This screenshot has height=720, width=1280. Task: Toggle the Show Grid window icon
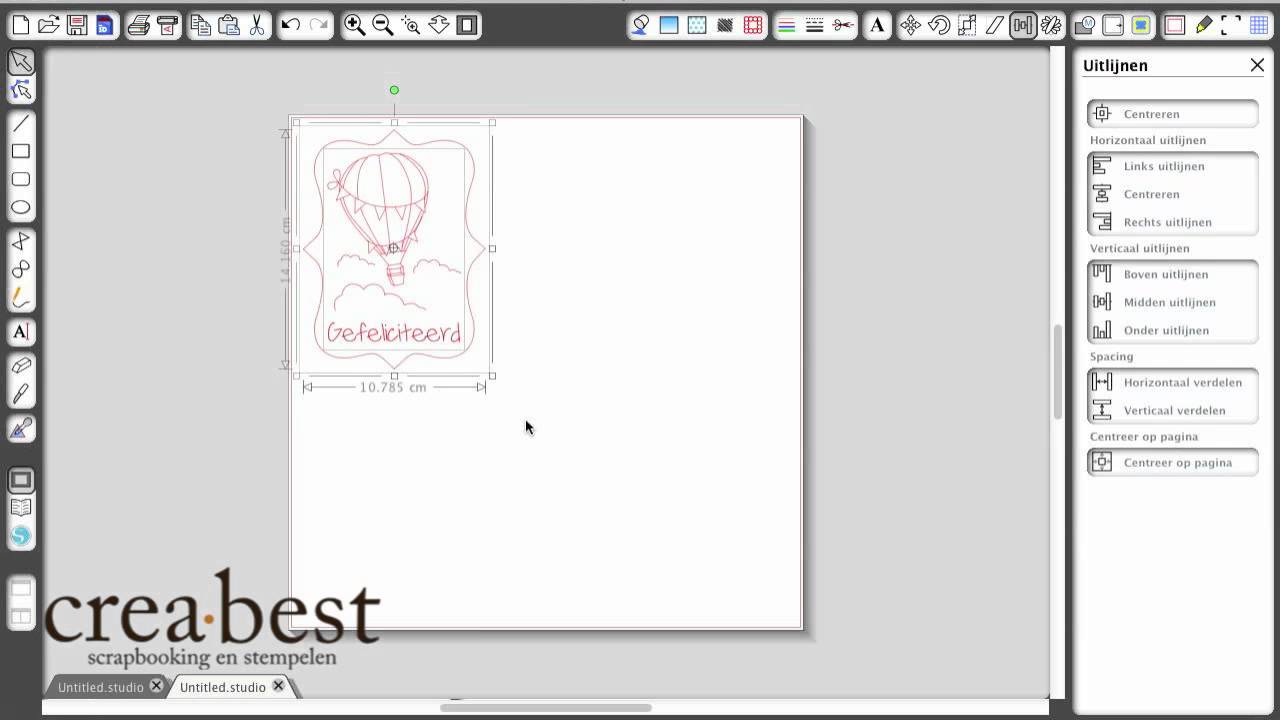[1259, 25]
